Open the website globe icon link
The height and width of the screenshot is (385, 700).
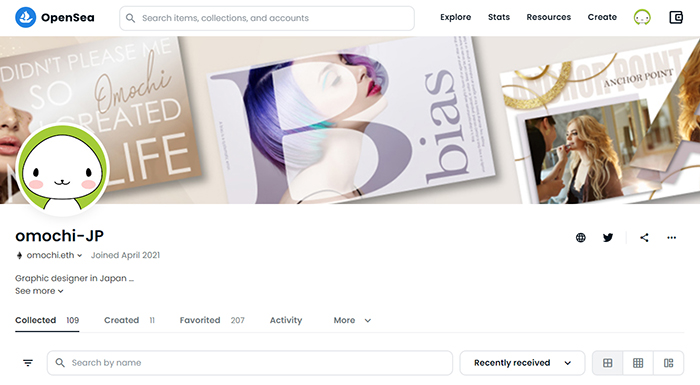[x=580, y=238]
